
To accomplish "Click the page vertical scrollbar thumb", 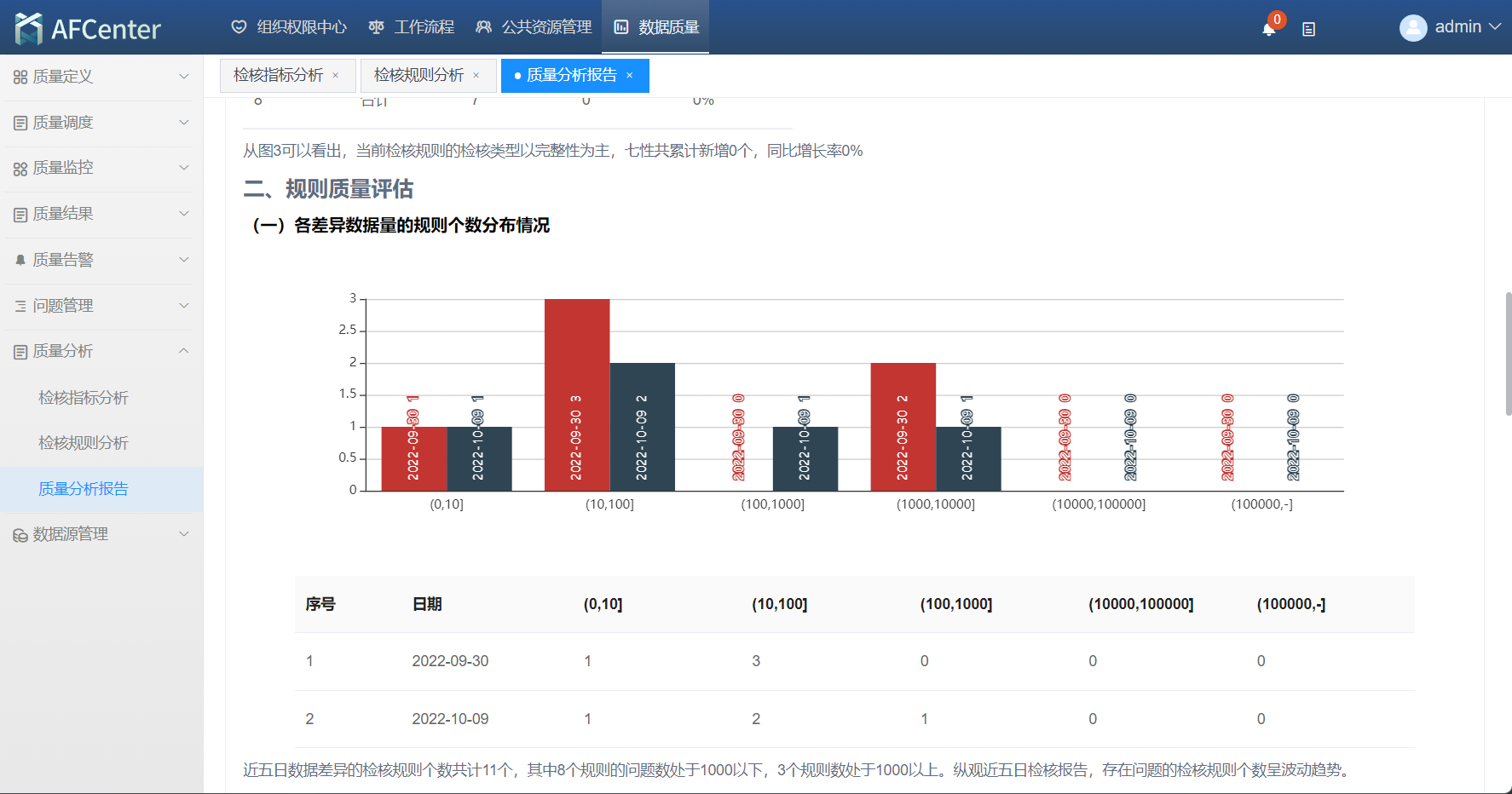I will point(1508,354).
